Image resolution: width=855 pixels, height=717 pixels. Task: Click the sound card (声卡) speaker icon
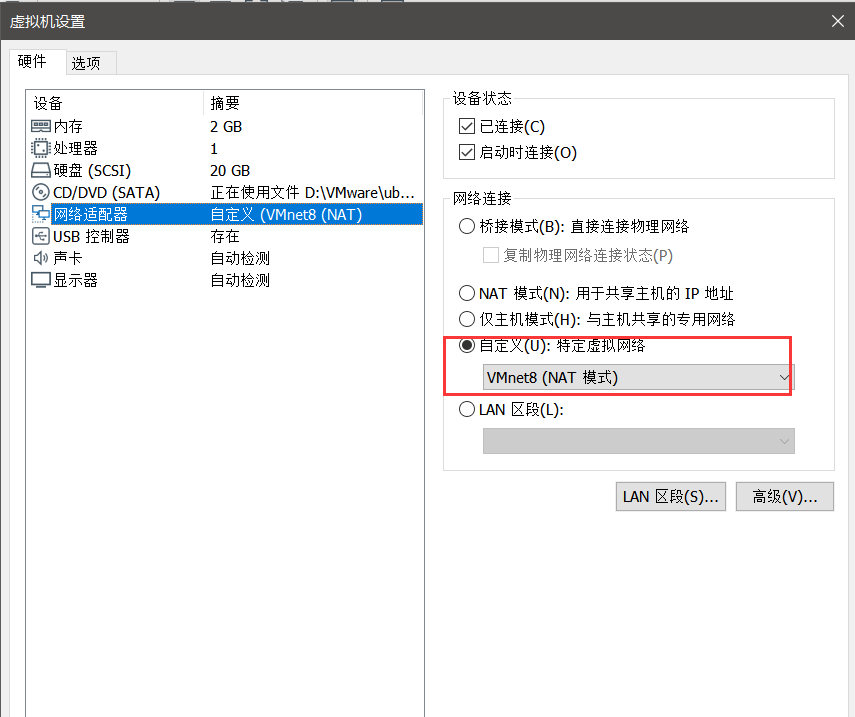point(41,258)
